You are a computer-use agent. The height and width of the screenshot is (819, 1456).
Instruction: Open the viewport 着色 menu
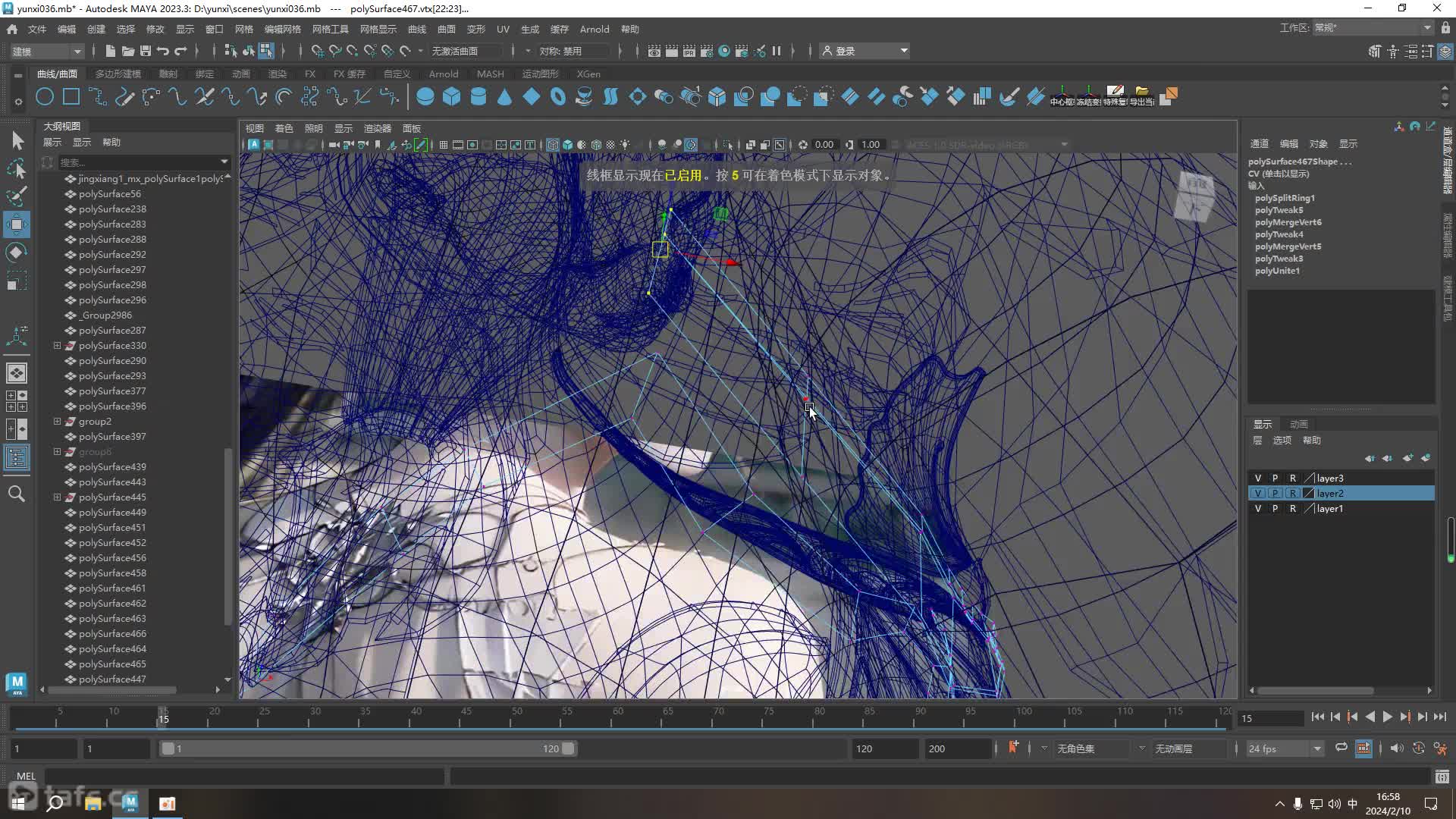284,128
